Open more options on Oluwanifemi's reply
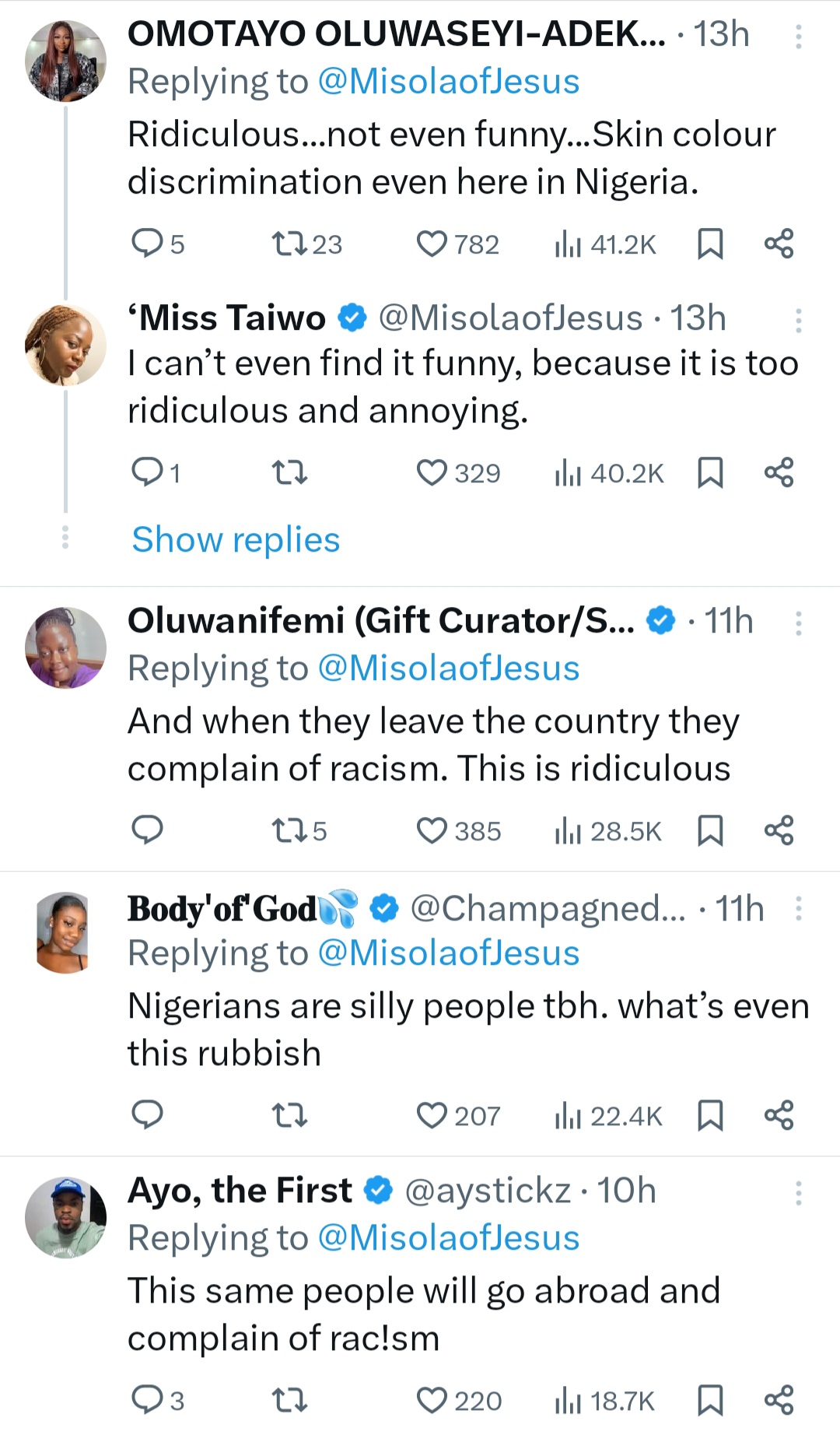840x1435 pixels. (x=798, y=623)
